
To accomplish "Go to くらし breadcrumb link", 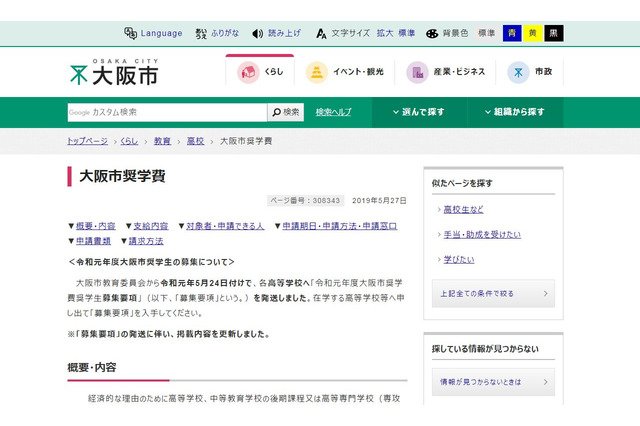I will [x=129, y=141].
